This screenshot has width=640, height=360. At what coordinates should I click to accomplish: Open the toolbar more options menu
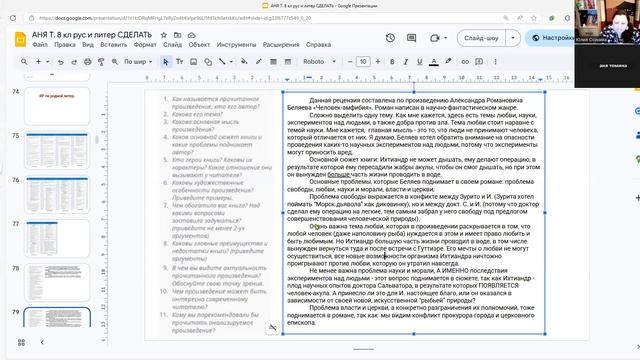coord(495,62)
